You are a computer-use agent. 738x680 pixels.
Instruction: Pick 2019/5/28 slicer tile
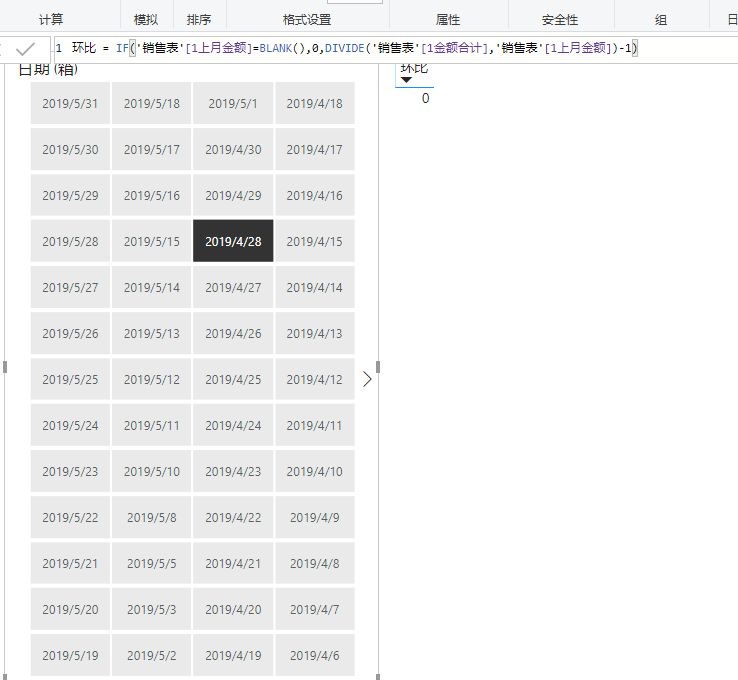(x=70, y=241)
